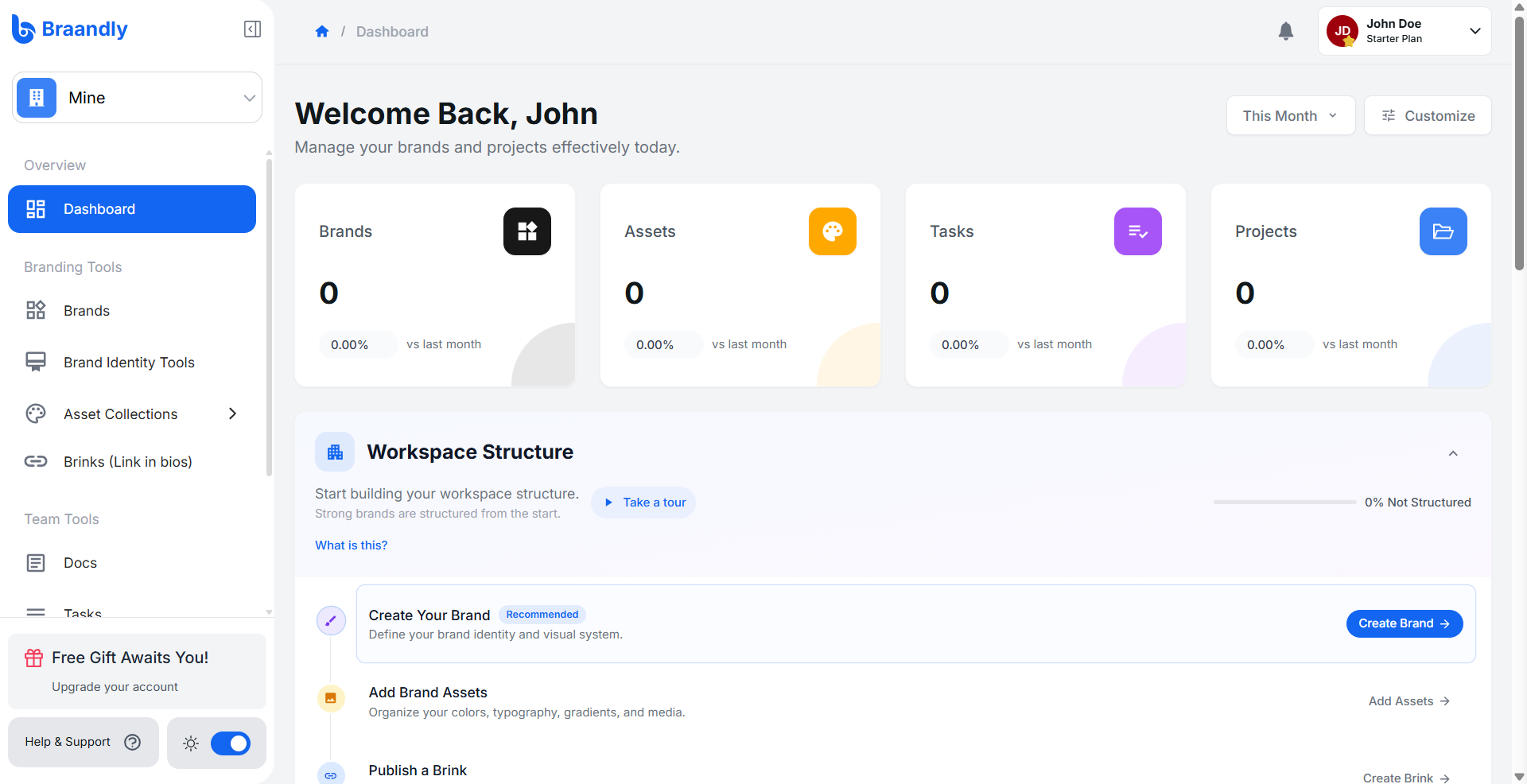The image size is (1527, 784).
Task: Collapse the sidebar panel icon
Action: point(252,29)
